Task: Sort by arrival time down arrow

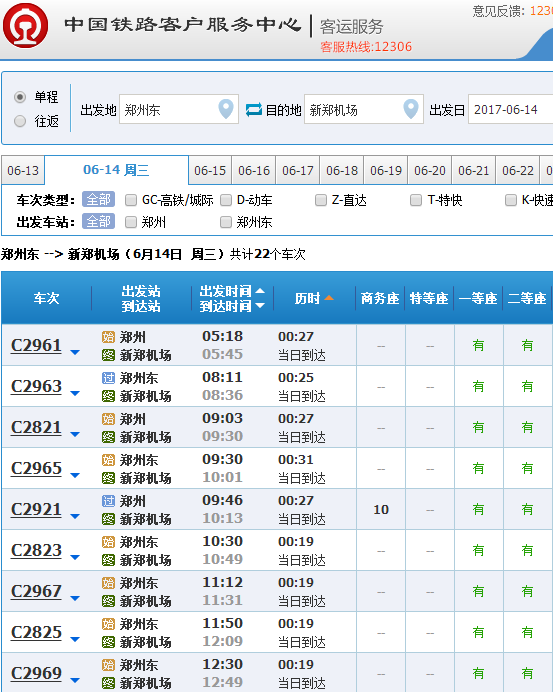Action: coord(260,305)
